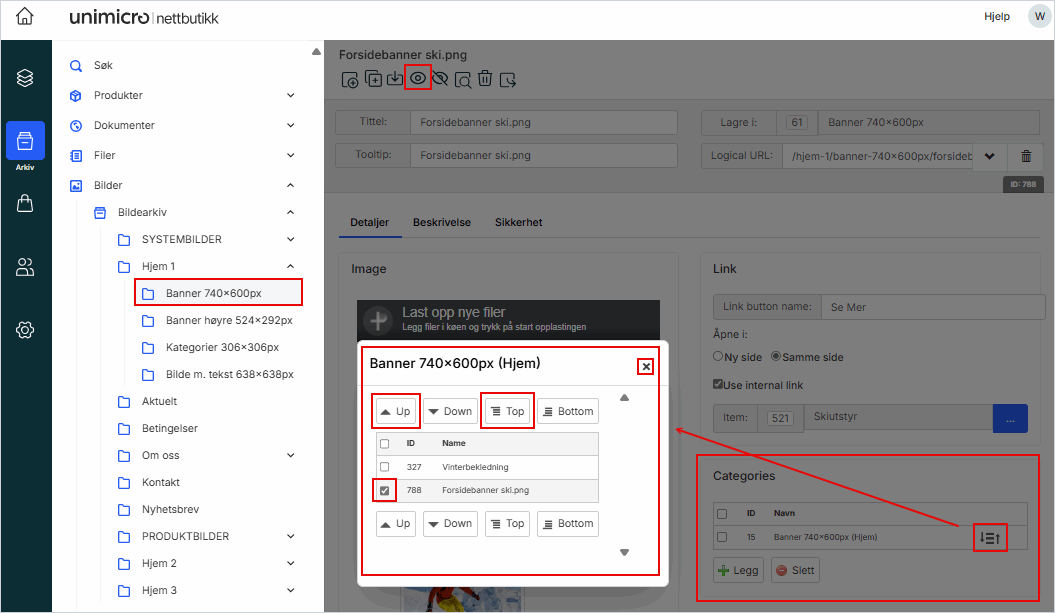This screenshot has width=1055, height=613.
Task: Click the upper Top button in the dialog
Action: click(x=508, y=411)
